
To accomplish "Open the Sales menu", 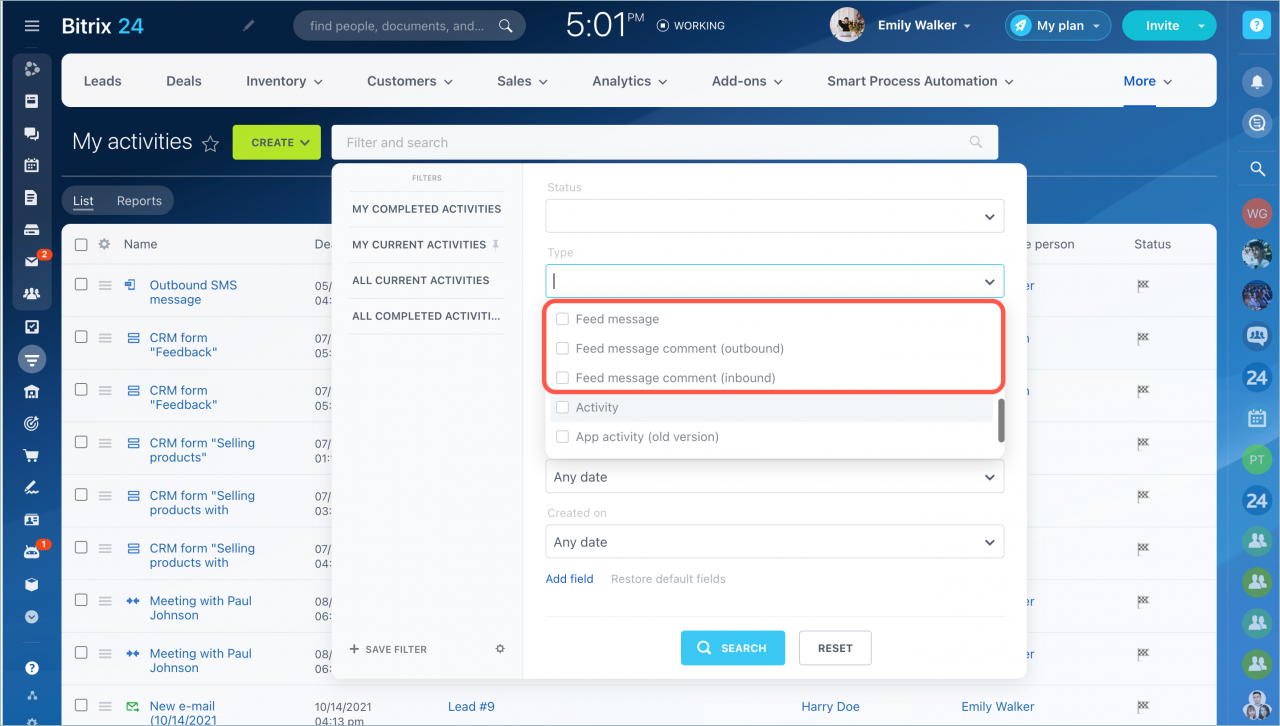I will tap(522, 81).
